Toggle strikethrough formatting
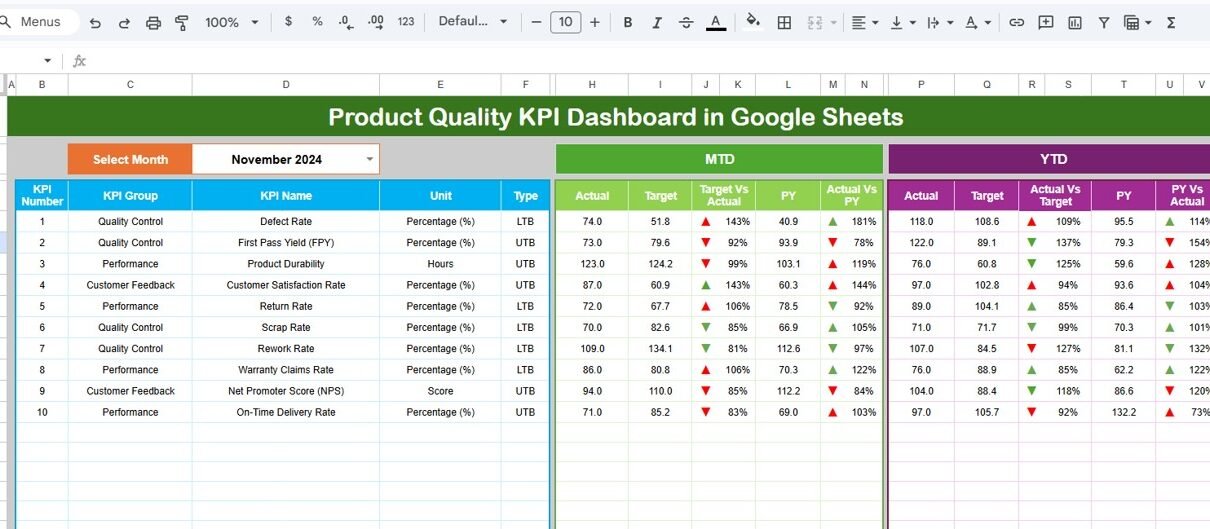Image resolution: width=1210 pixels, height=529 pixels. click(686, 22)
